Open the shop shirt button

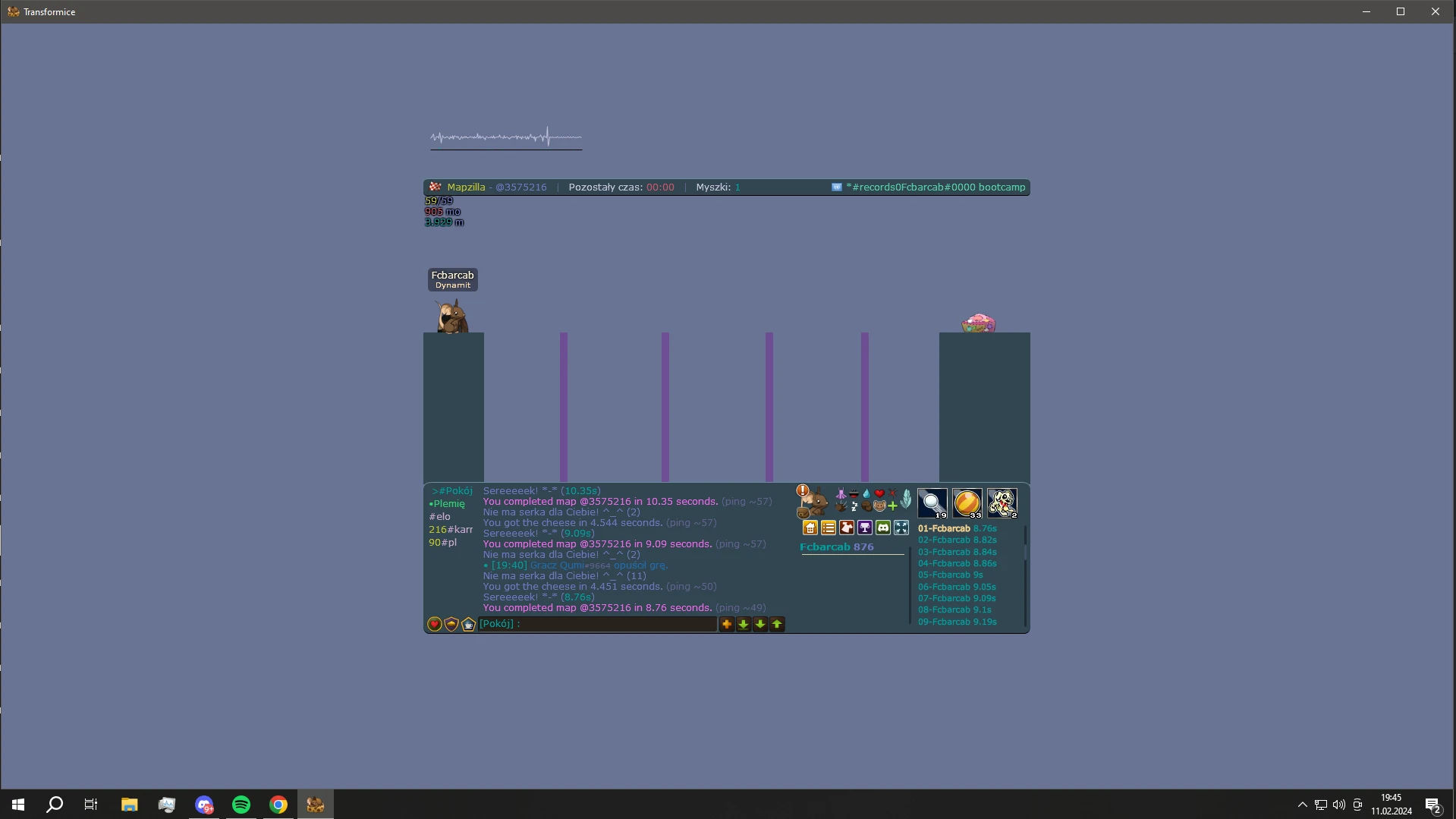point(847,528)
